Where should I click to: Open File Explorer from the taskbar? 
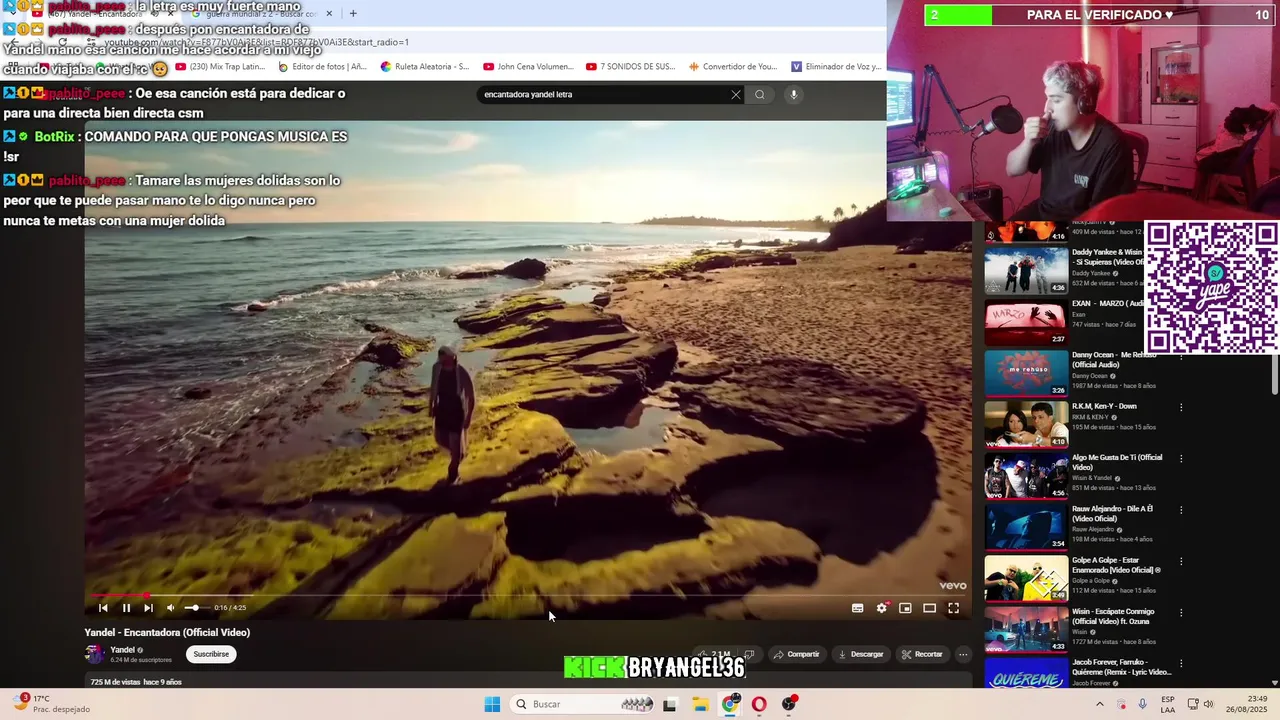tap(699, 704)
